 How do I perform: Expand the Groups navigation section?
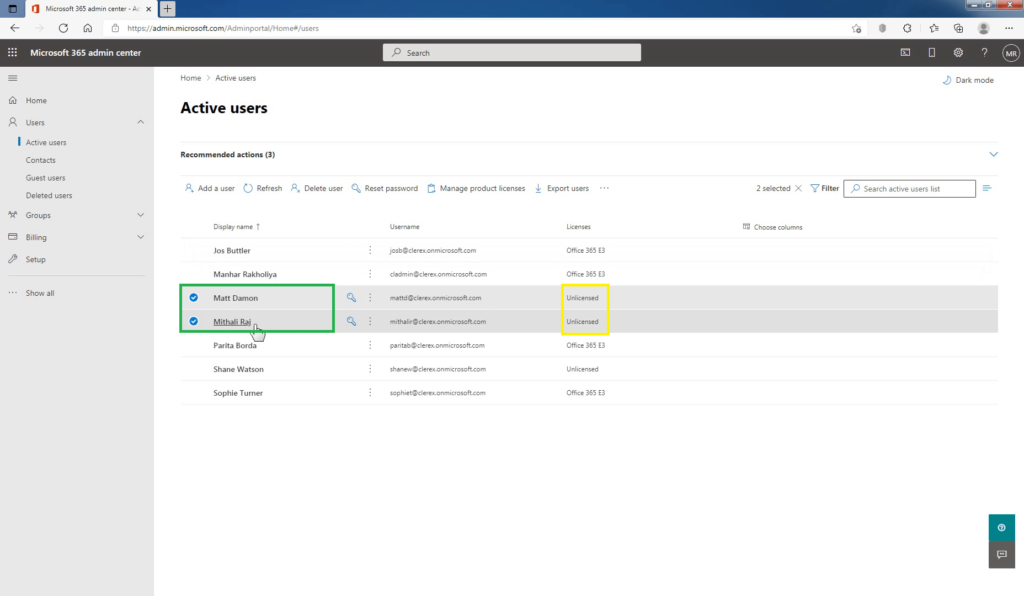pyautogui.click(x=140, y=215)
